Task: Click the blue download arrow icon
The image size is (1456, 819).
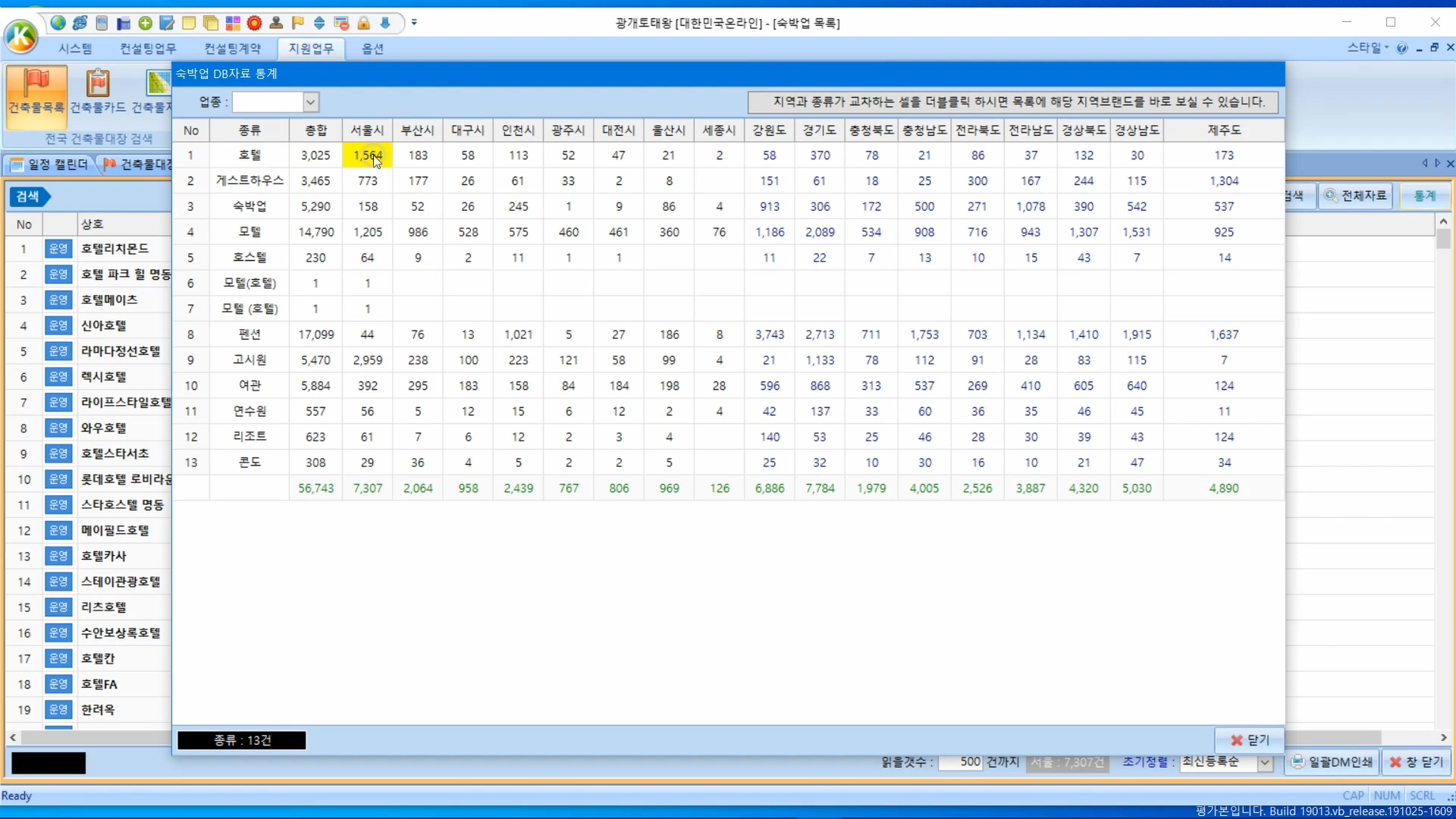Action: [385, 23]
